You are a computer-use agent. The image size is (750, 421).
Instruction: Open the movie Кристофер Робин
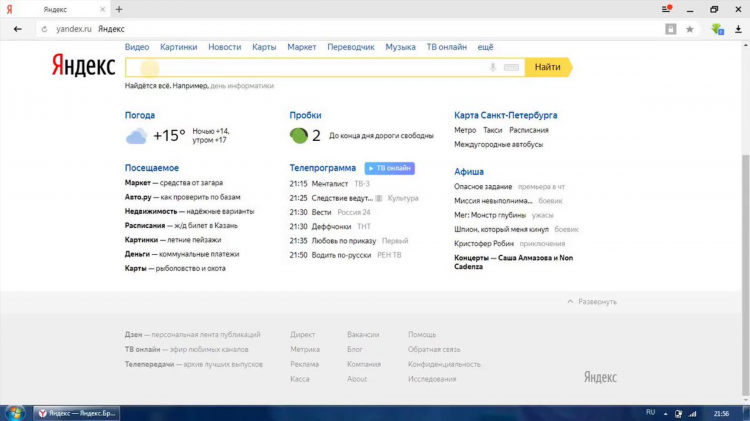[x=484, y=244]
